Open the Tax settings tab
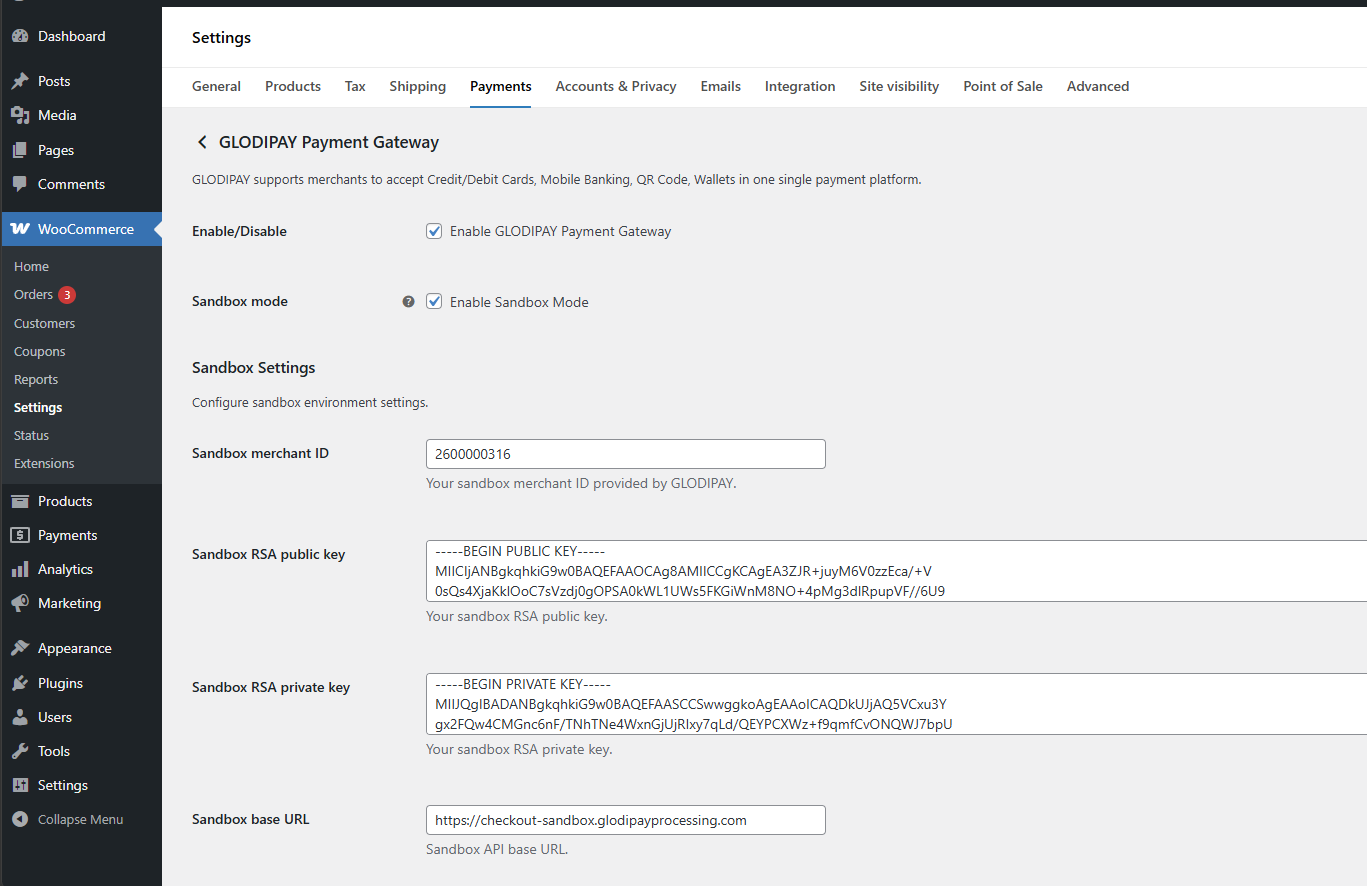The image size is (1367, 886). tap(355, 86)
